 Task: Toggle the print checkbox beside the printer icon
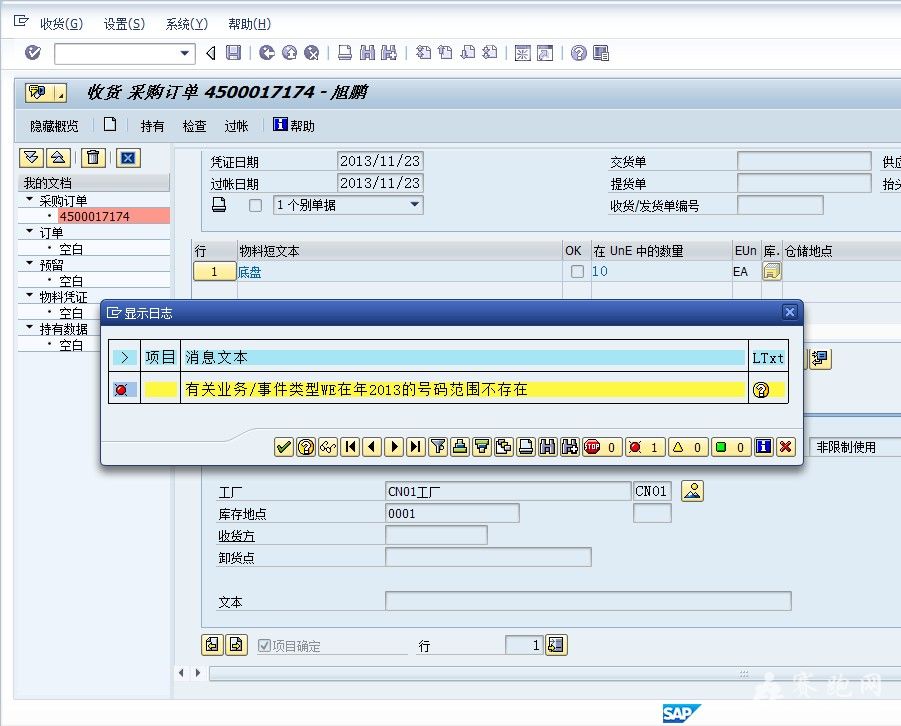click(x=255, y=205)
